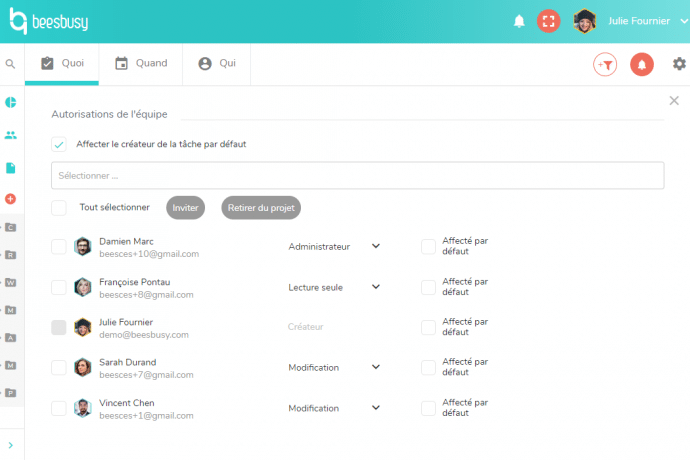Open Françoise Pontau's Lecture seule role dropdown
This screenshot has width=690, height=460.
(334, 287)
